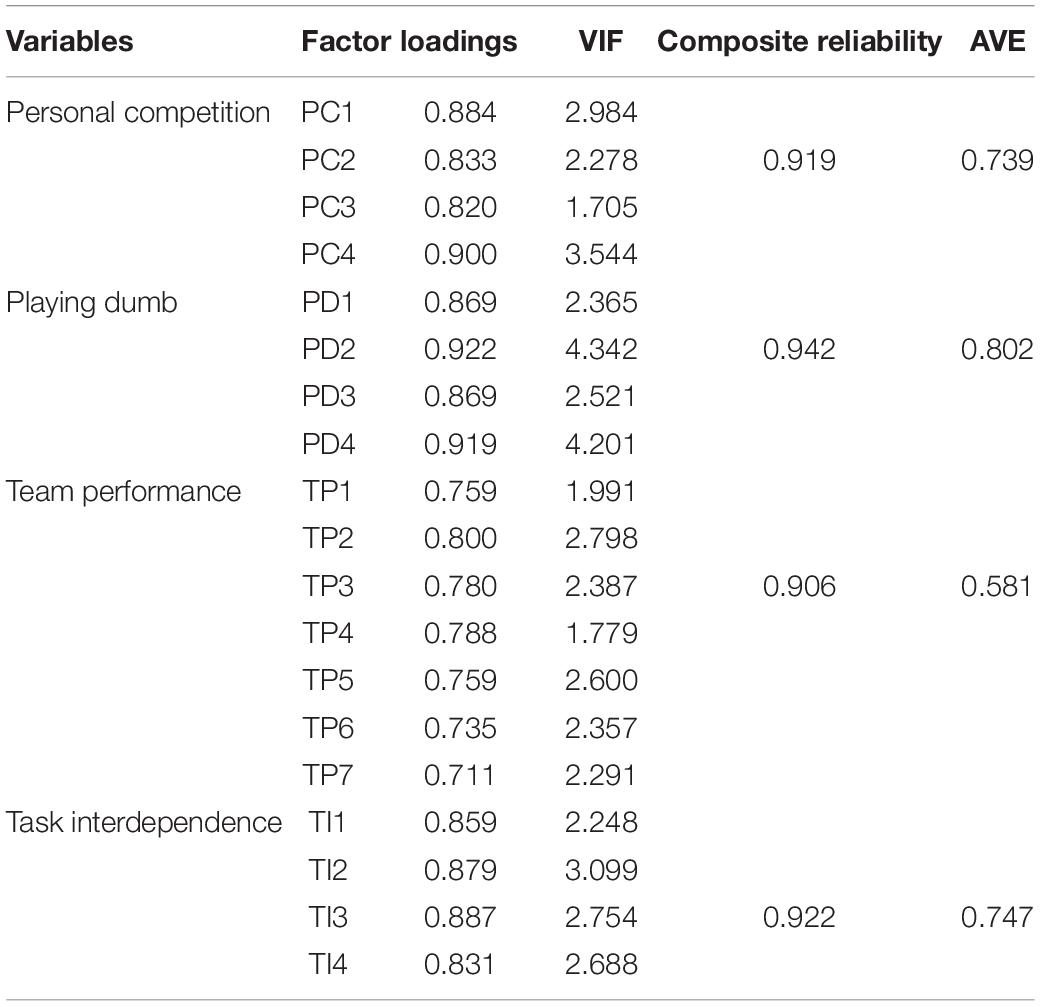Click TI3 factor loading 0.887
The width and height of the screenshot is (1040, 1006).
click(x=460, y=917)
